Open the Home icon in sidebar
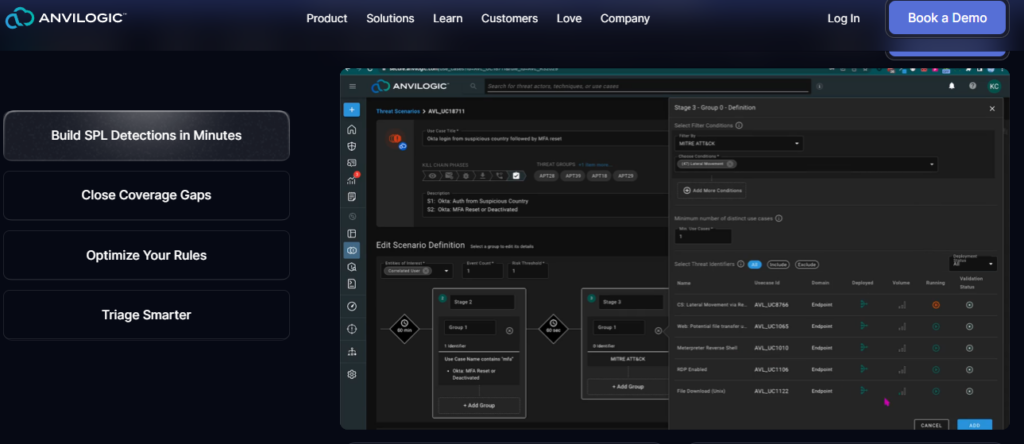1024x444 pixels. point(352,129)
